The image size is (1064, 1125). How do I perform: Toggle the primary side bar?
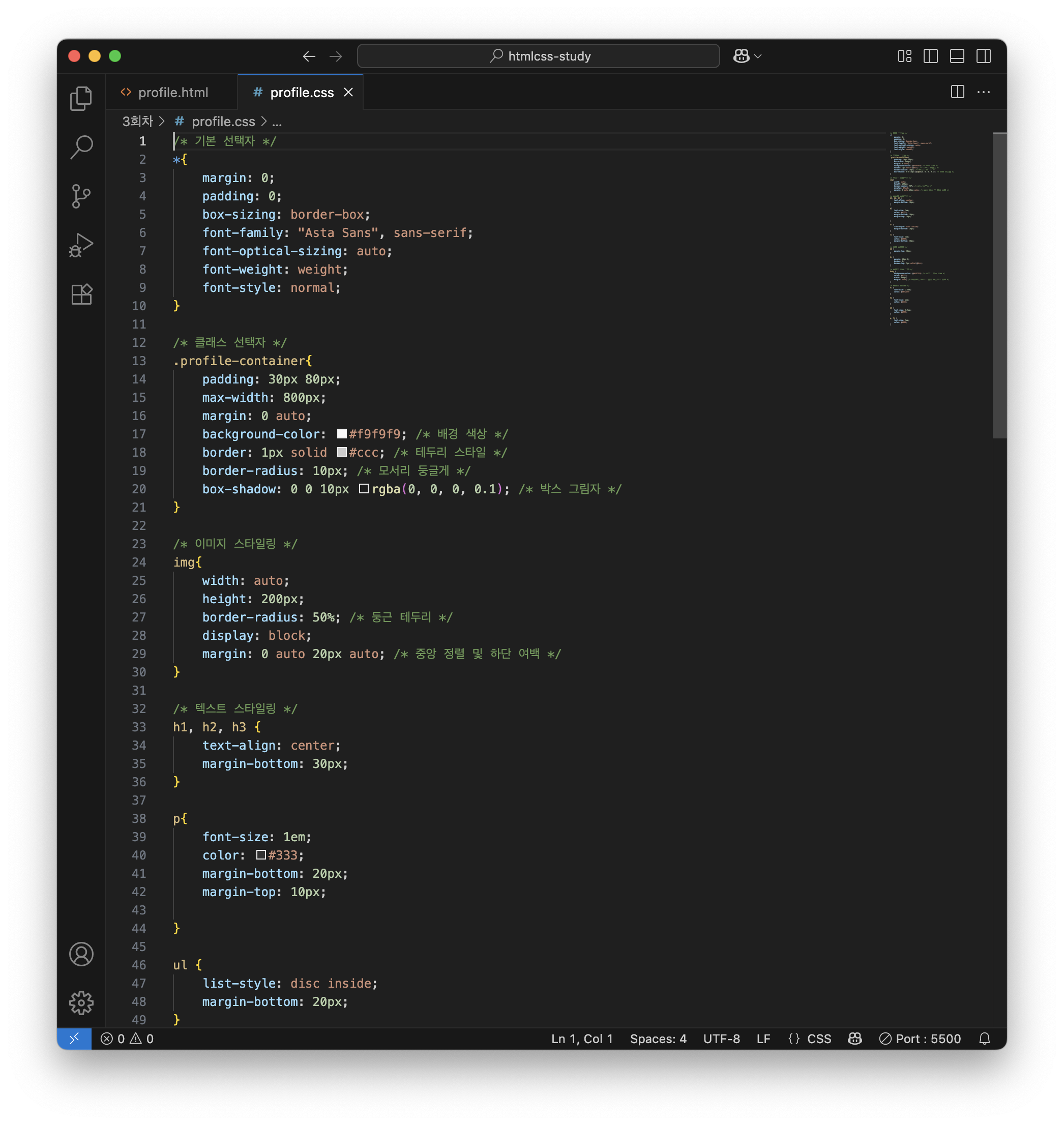point(931,56)
